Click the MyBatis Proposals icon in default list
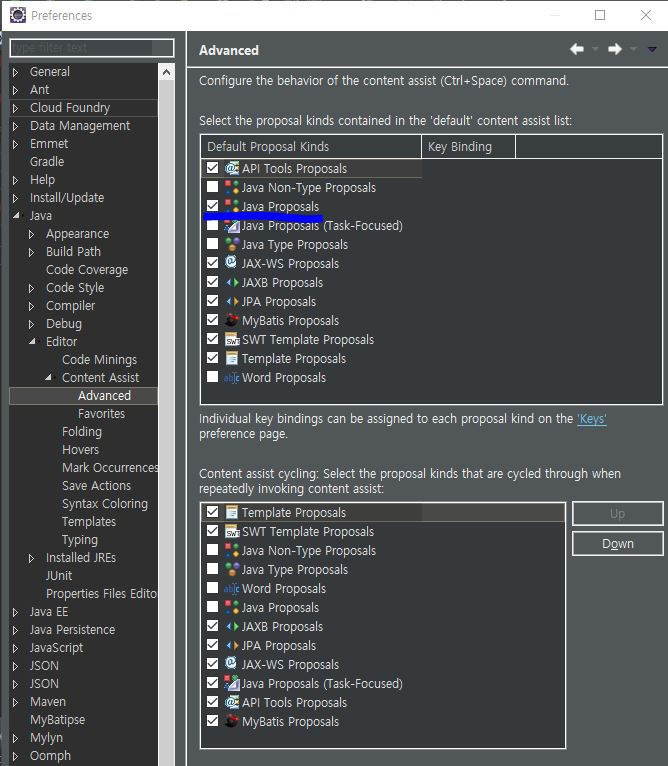 (x=232, y=320)
